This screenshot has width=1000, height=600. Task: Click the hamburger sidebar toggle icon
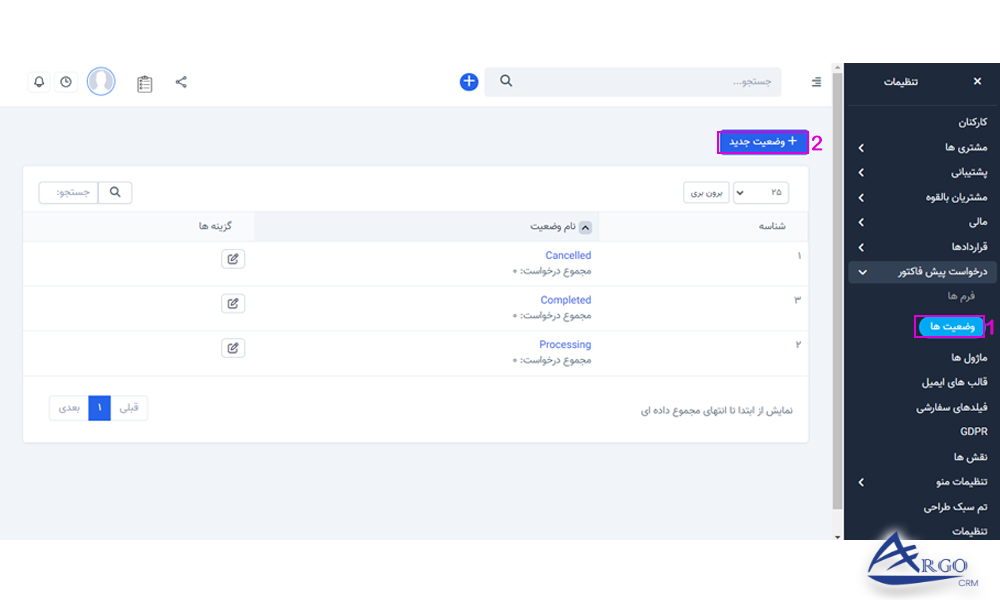click(815, 81)
